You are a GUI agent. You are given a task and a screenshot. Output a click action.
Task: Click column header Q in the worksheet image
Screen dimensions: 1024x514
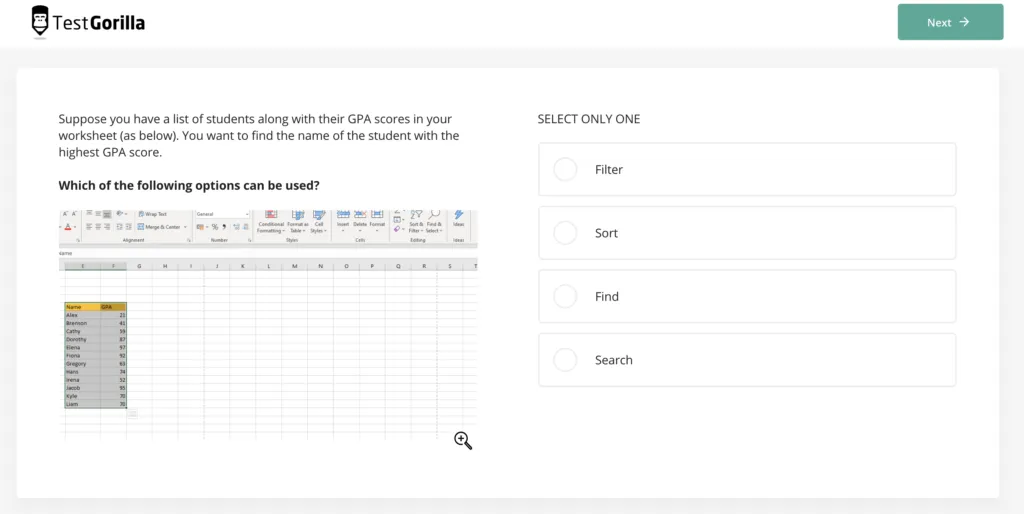(x=398, y=266)
